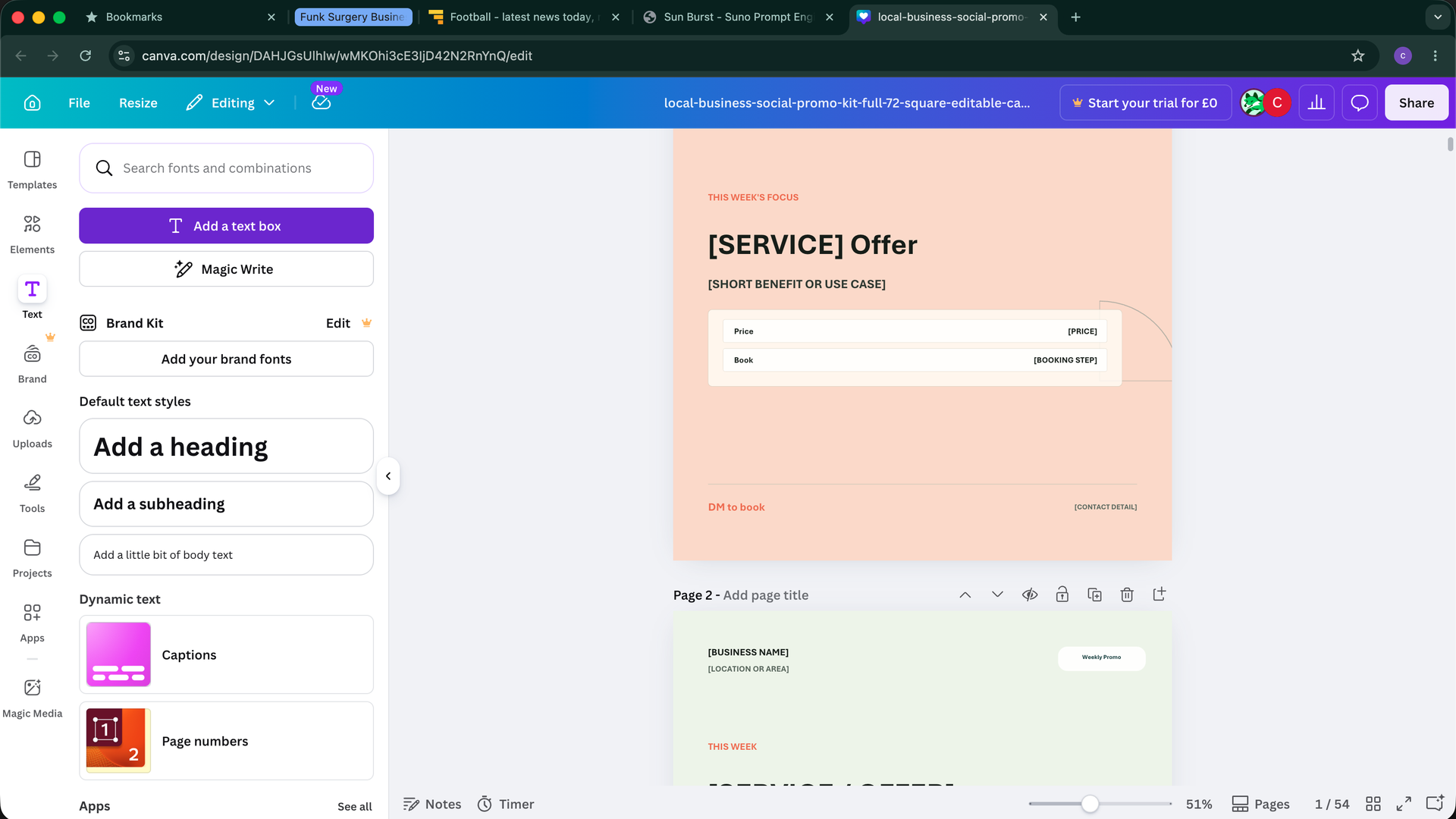Screen dimensions: 1456x819
Task: Switch to the Bookmarks browser tab
Action: [180, 17]
